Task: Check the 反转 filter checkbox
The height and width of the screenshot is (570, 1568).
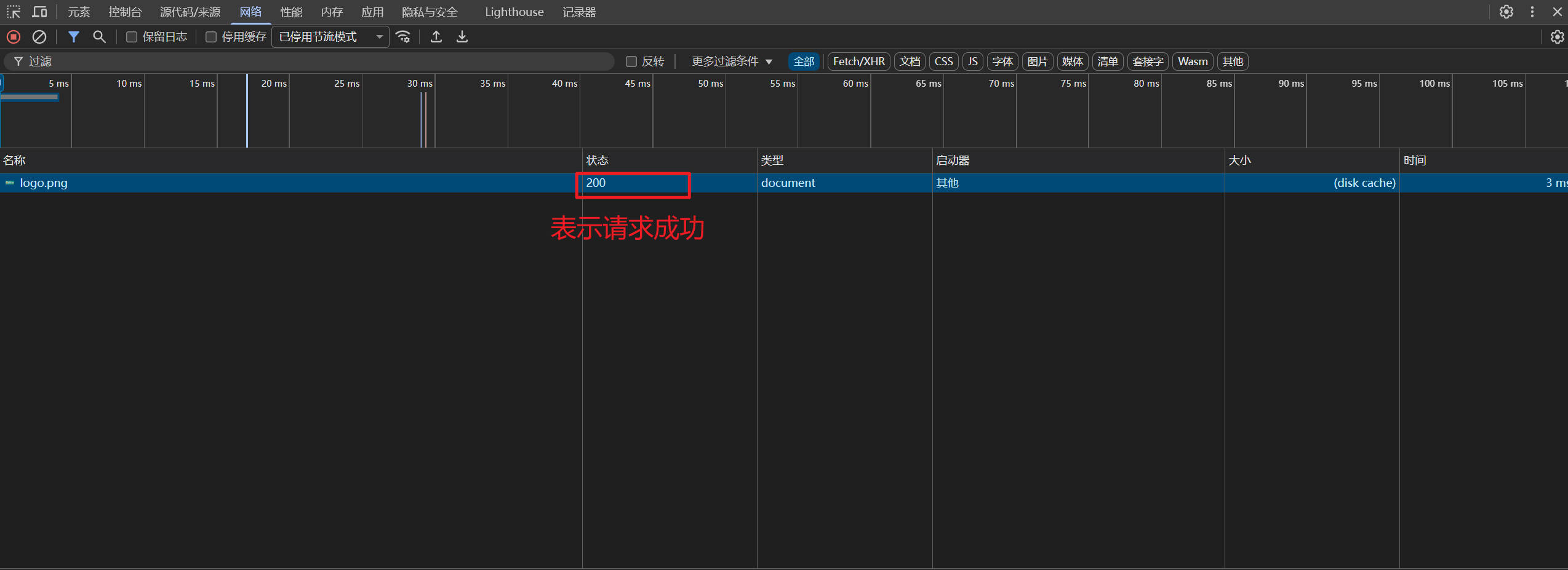Action: click(631, 61)
